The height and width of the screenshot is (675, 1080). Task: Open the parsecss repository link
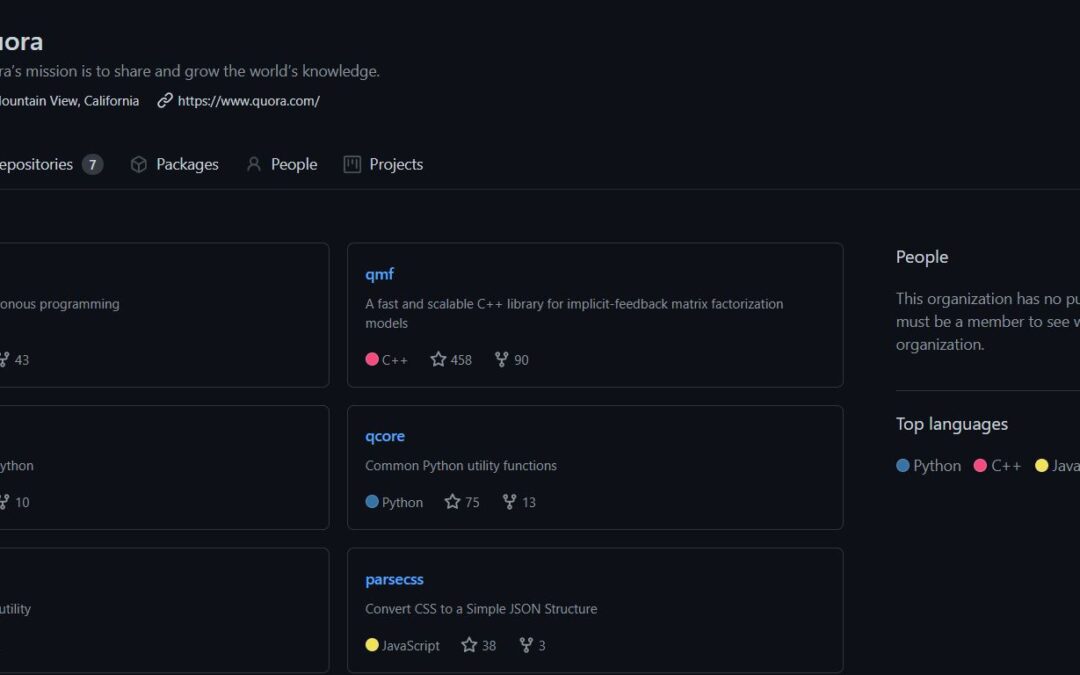click(x=394, y=579)
